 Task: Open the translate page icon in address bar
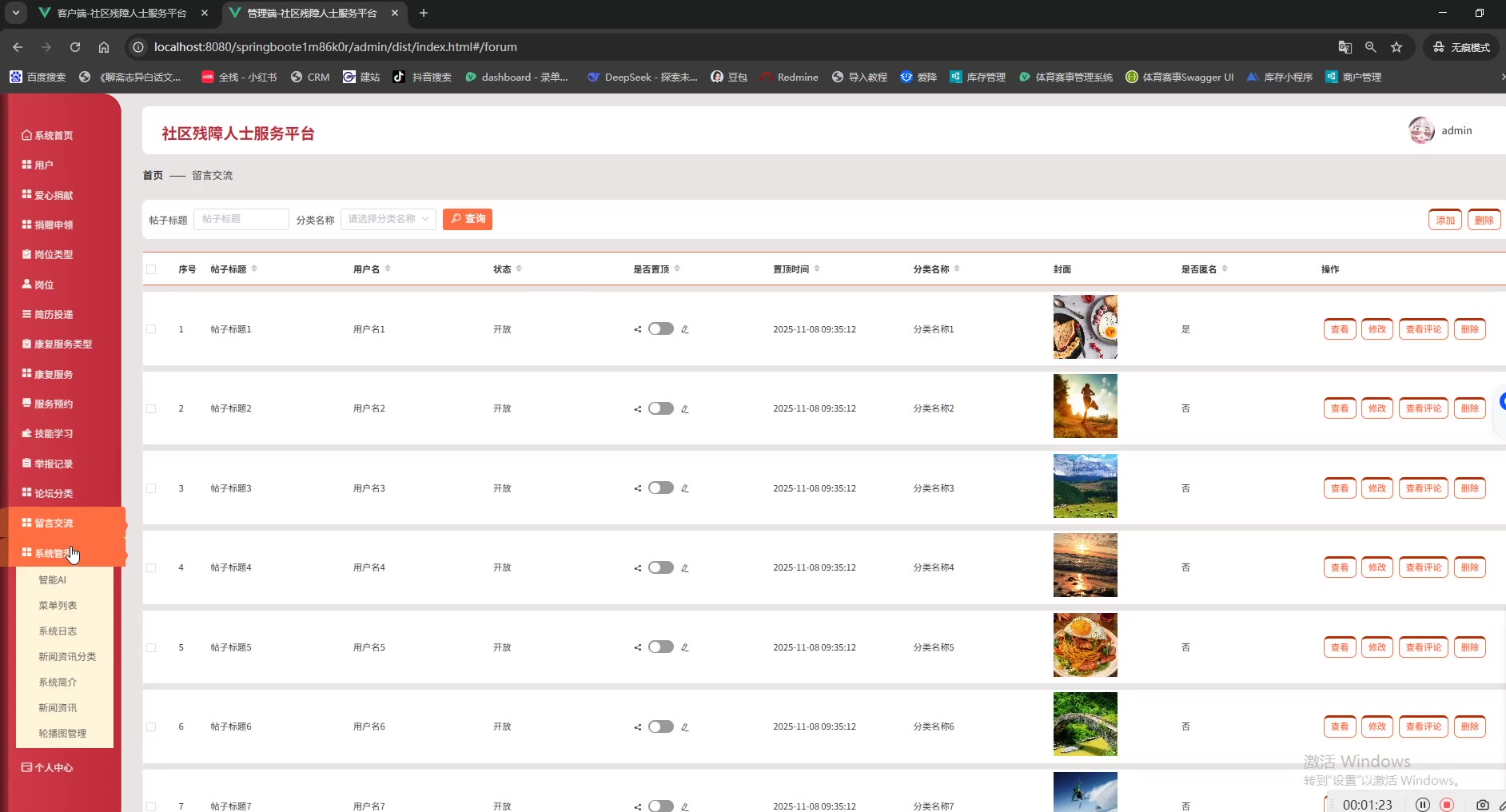[1345, 47]
